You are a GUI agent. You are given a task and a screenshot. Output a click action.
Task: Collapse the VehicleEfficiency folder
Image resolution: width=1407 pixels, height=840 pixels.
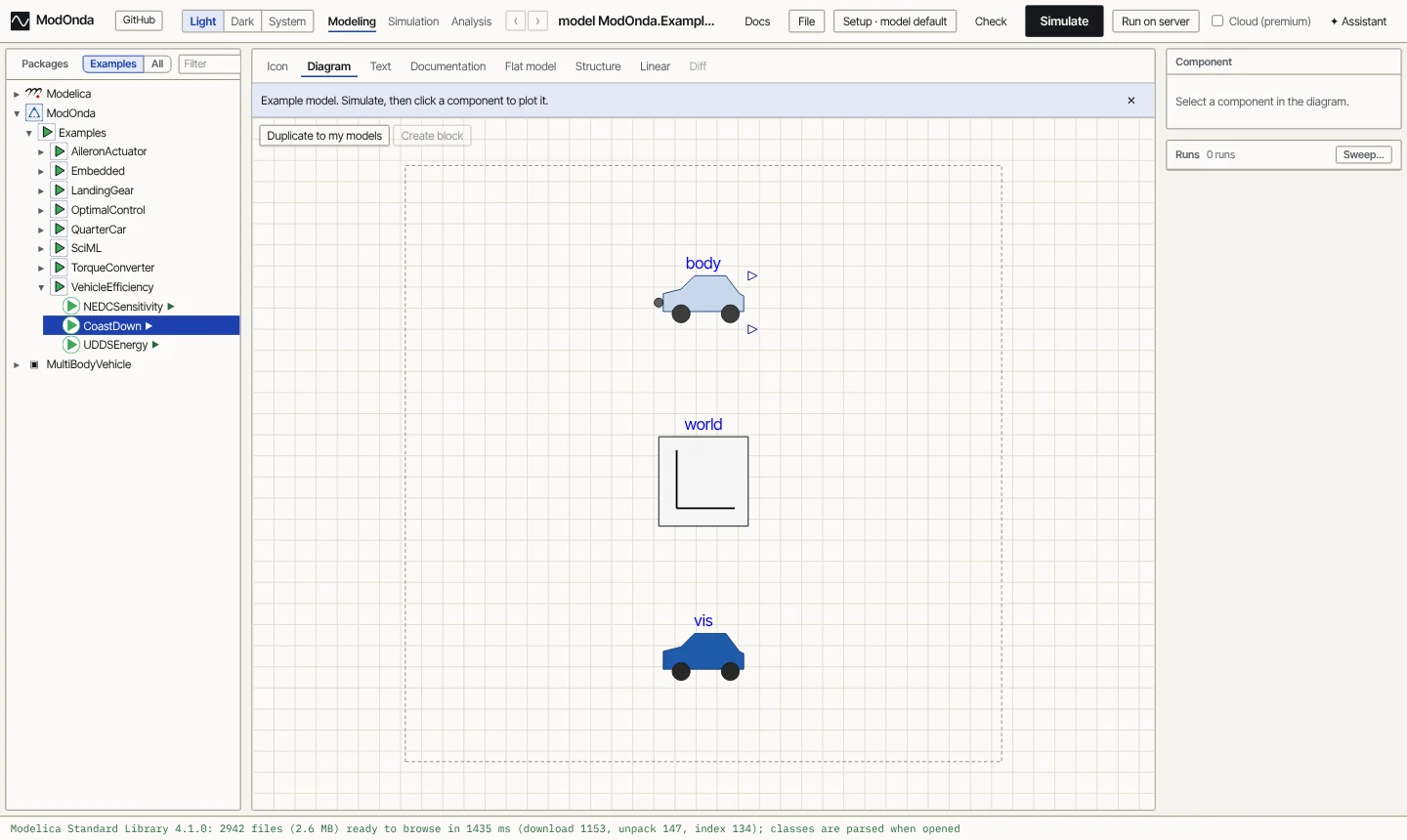(x=41, y=287)
